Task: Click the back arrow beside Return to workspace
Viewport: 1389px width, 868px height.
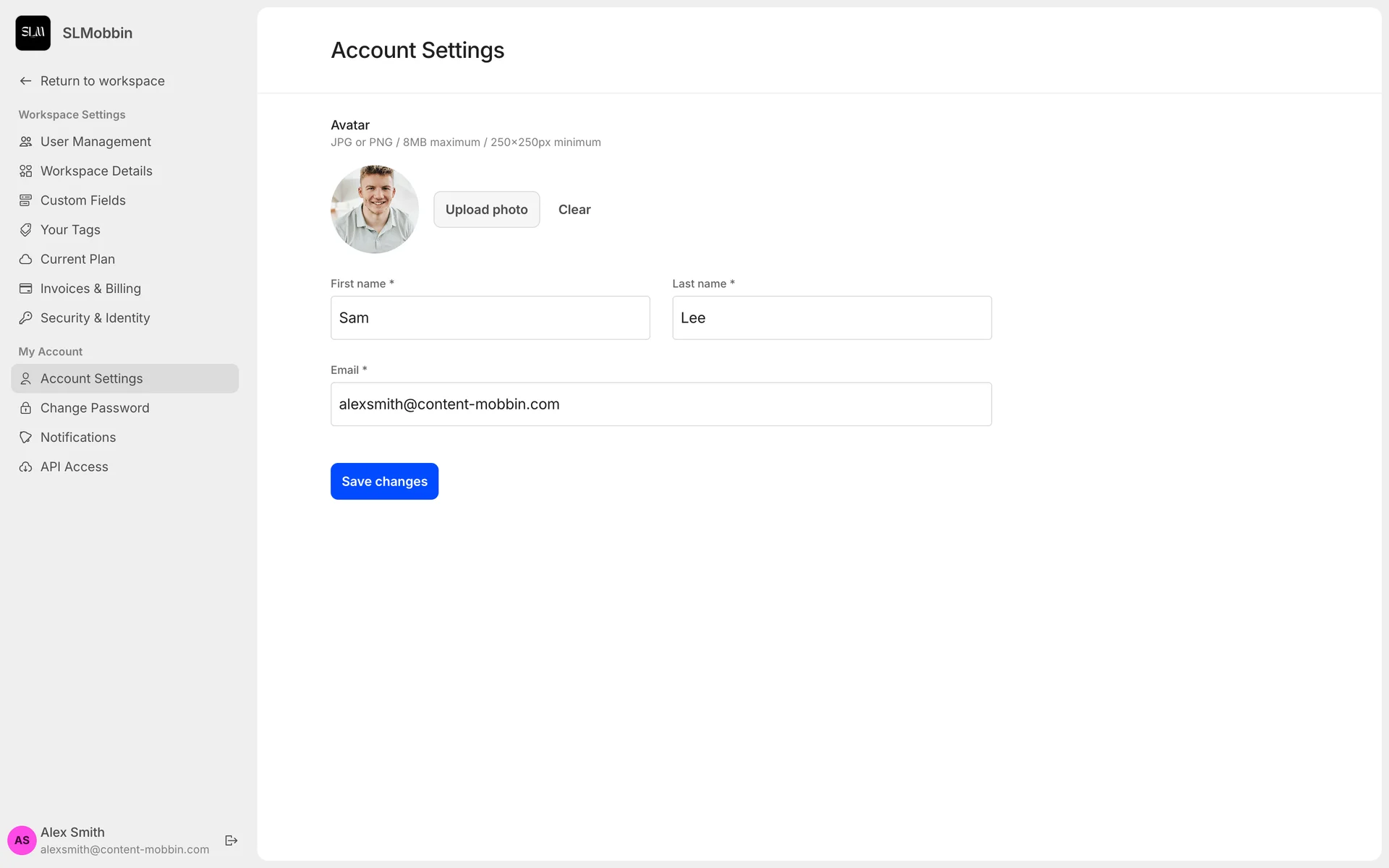Action: tap(25, 81)
